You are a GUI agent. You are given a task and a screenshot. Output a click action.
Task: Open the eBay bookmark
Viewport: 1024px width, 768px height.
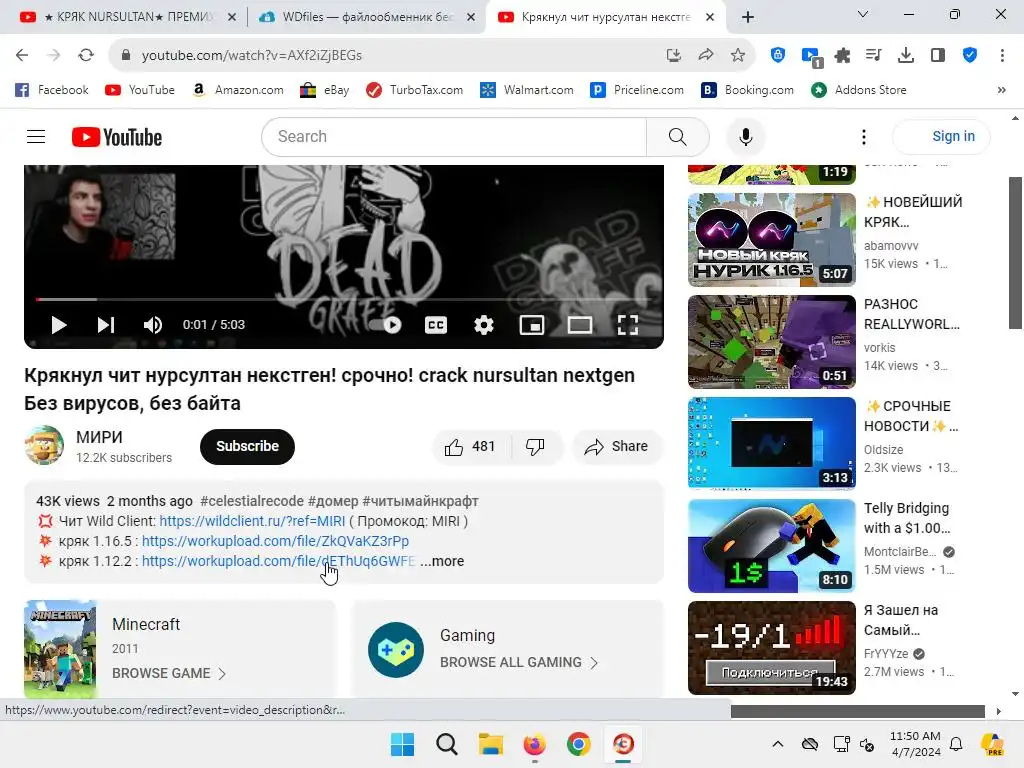tap(325, 90)
